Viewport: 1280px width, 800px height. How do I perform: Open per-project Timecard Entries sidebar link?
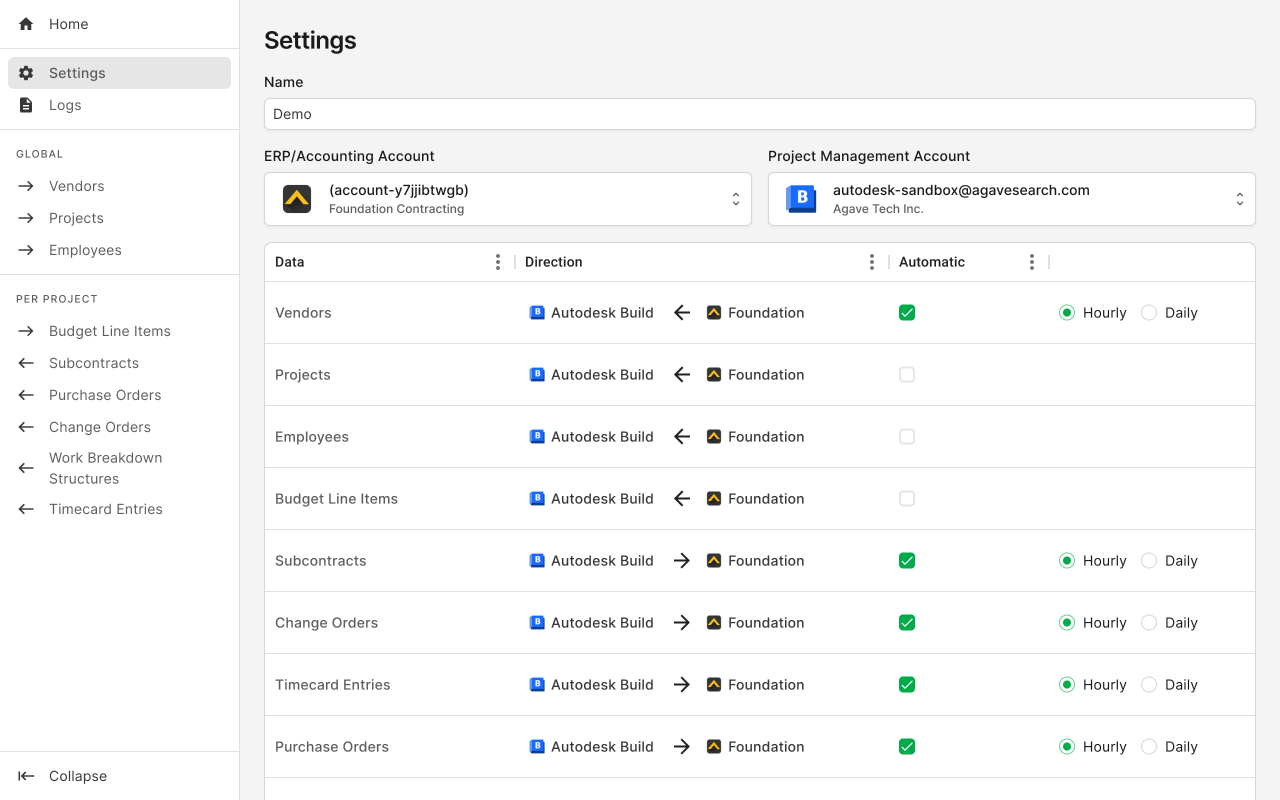119,509
